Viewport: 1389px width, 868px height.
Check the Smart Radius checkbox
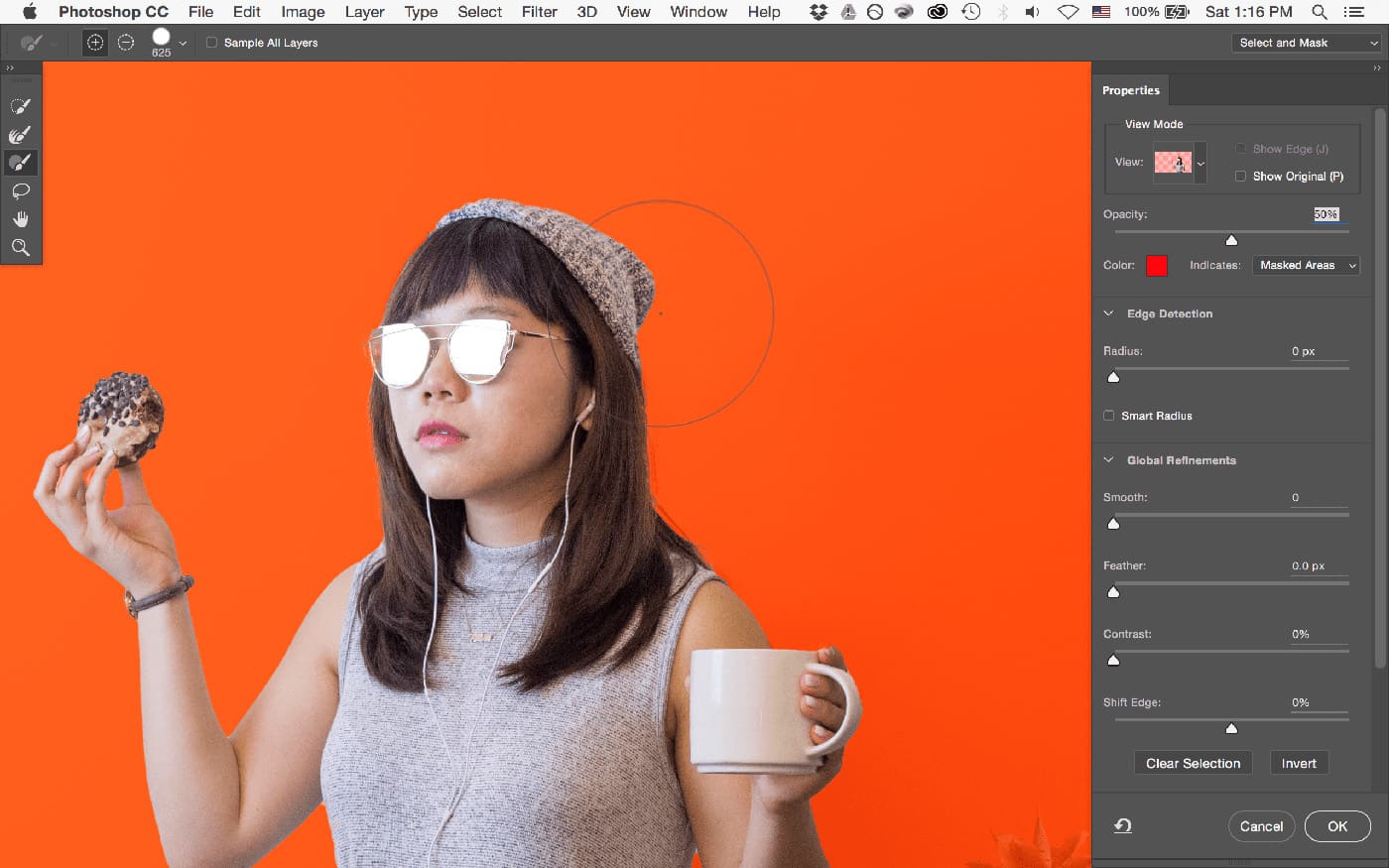[x=1109, y=416]
